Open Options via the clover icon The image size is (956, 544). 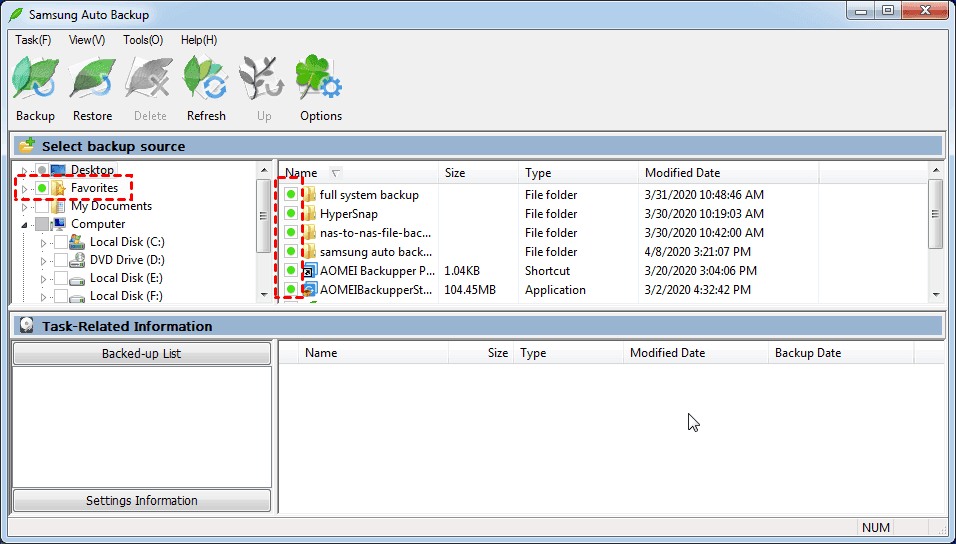click(x=319, y=78)
